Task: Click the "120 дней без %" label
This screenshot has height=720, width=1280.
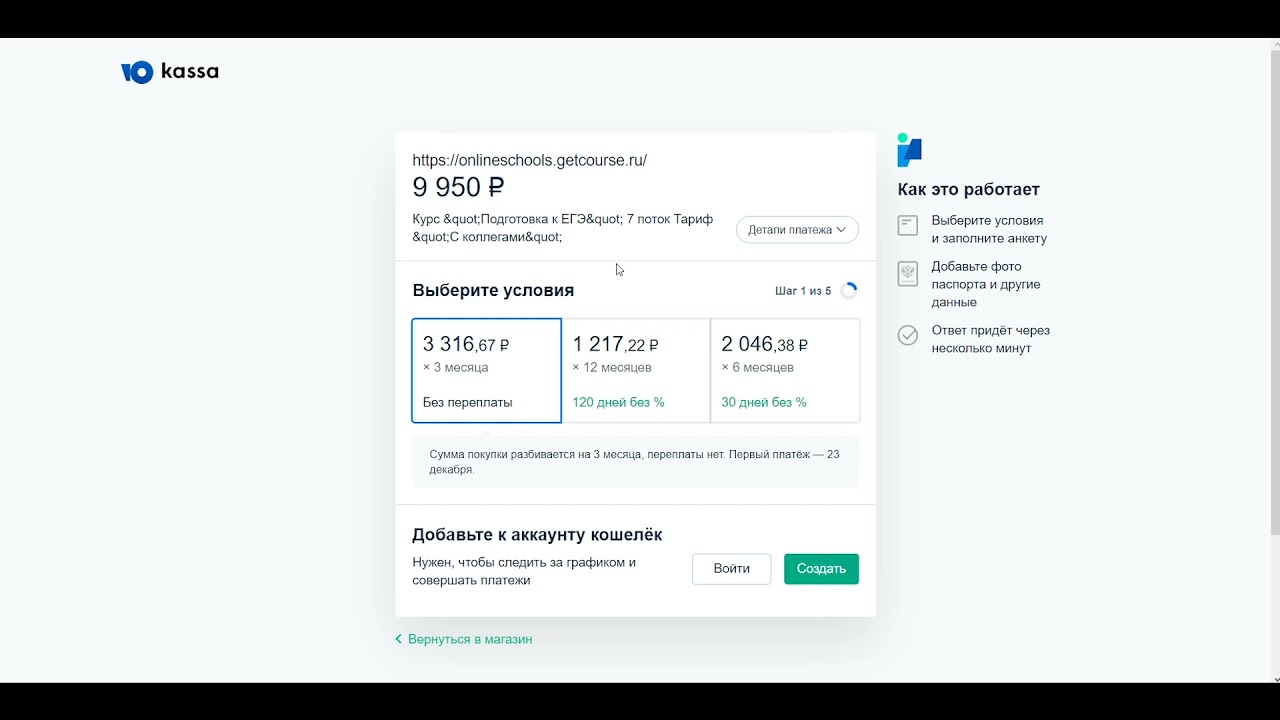Action: point(618,403)
